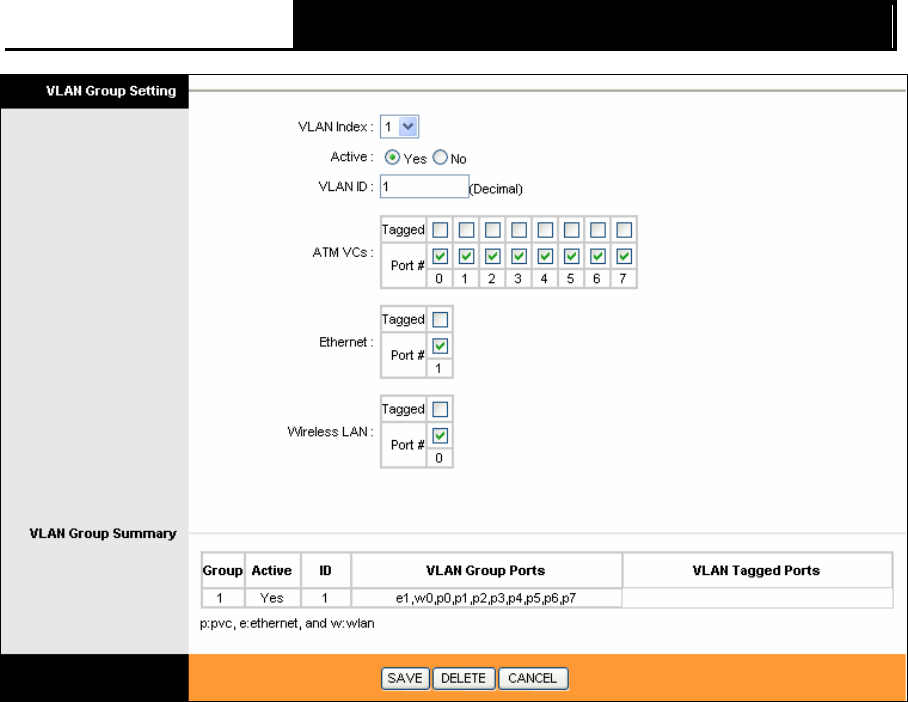Toggle ATM VCs Tagged checkbox for port 0
The height and width of the screenshot is (702, 908).
440,230
